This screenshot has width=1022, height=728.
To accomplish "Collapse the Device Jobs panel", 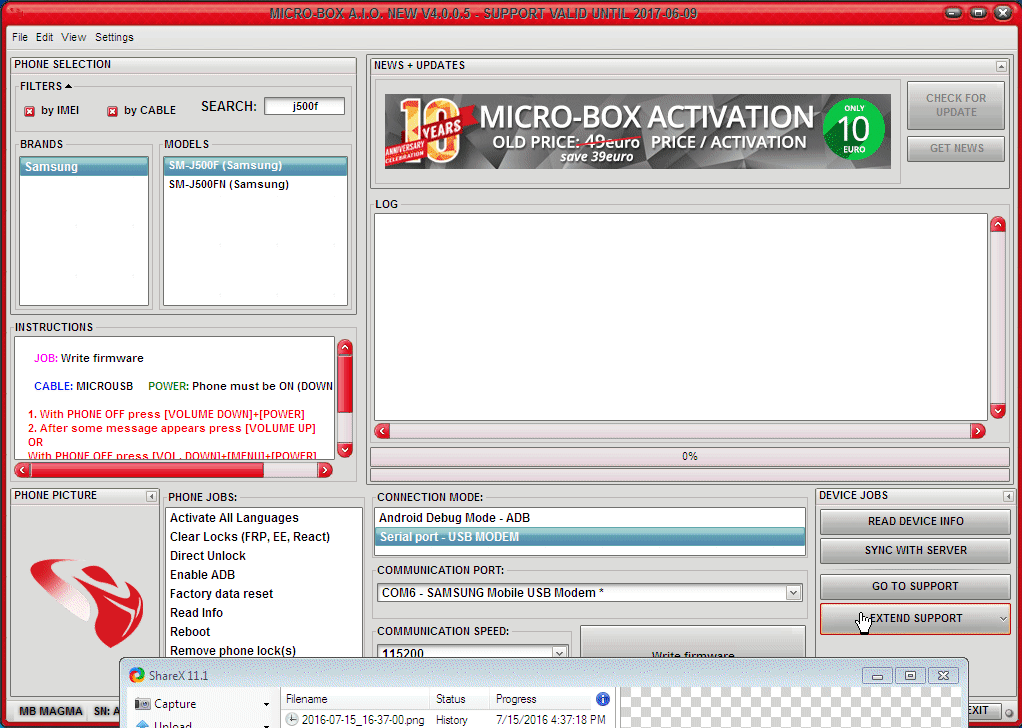I will pyautogui.click(x=1007, y=497).
